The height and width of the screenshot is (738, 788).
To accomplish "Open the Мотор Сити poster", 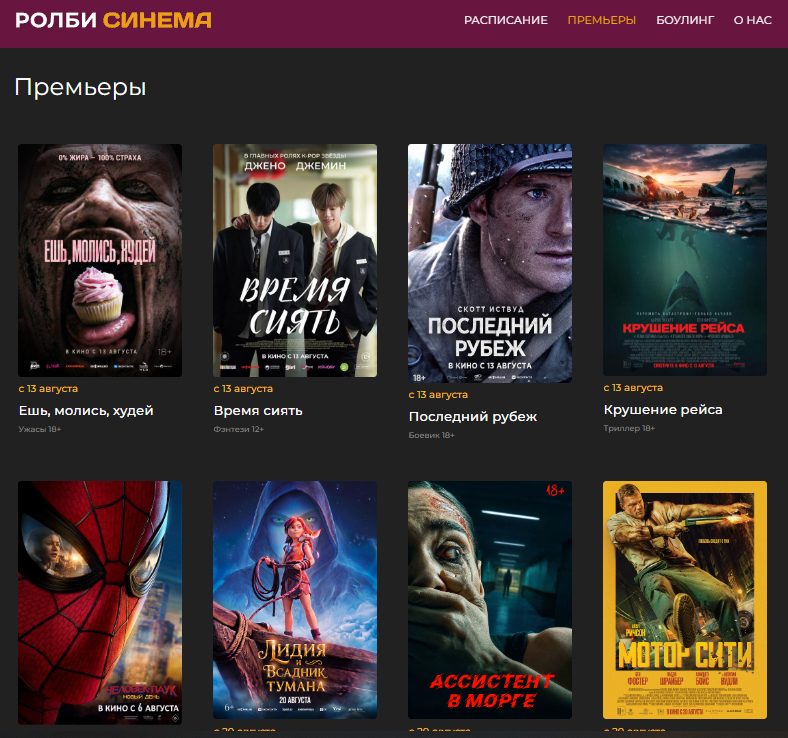I will tap(685, 600).
